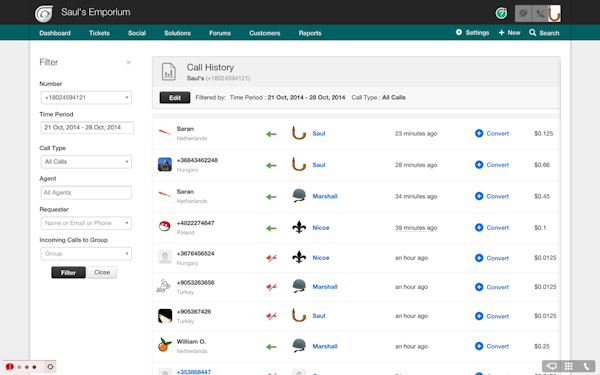Open the Reports tab

coord(310,33)
